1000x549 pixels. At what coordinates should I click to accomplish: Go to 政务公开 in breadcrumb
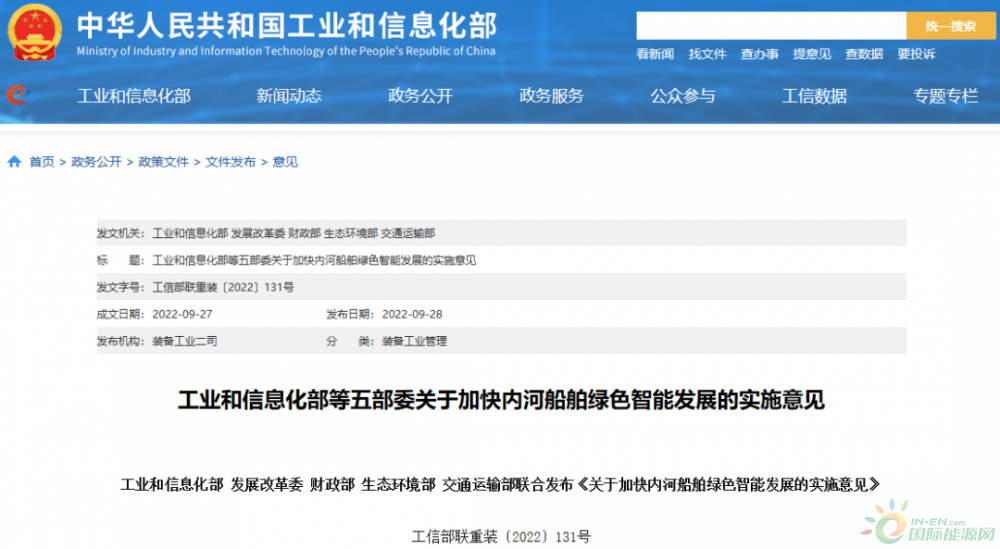click(96, 162)
